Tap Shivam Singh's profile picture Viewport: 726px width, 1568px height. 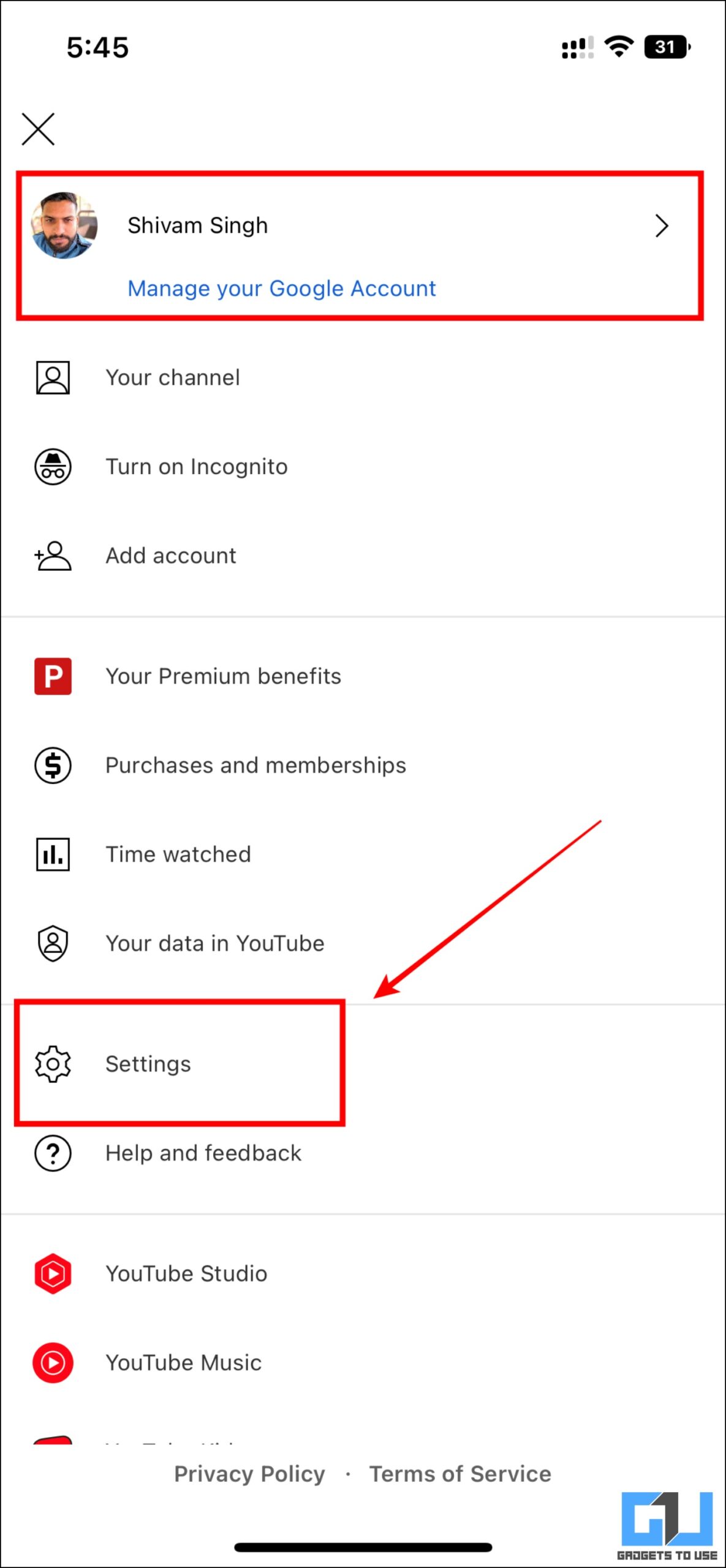coord(64,225)
